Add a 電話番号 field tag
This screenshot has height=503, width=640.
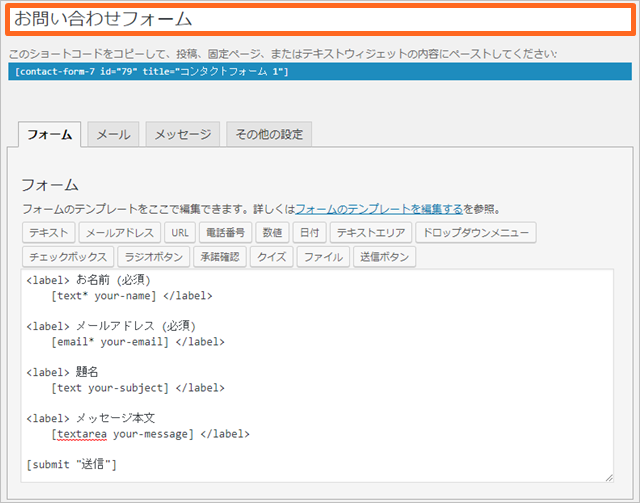click(x=225, y=233)
